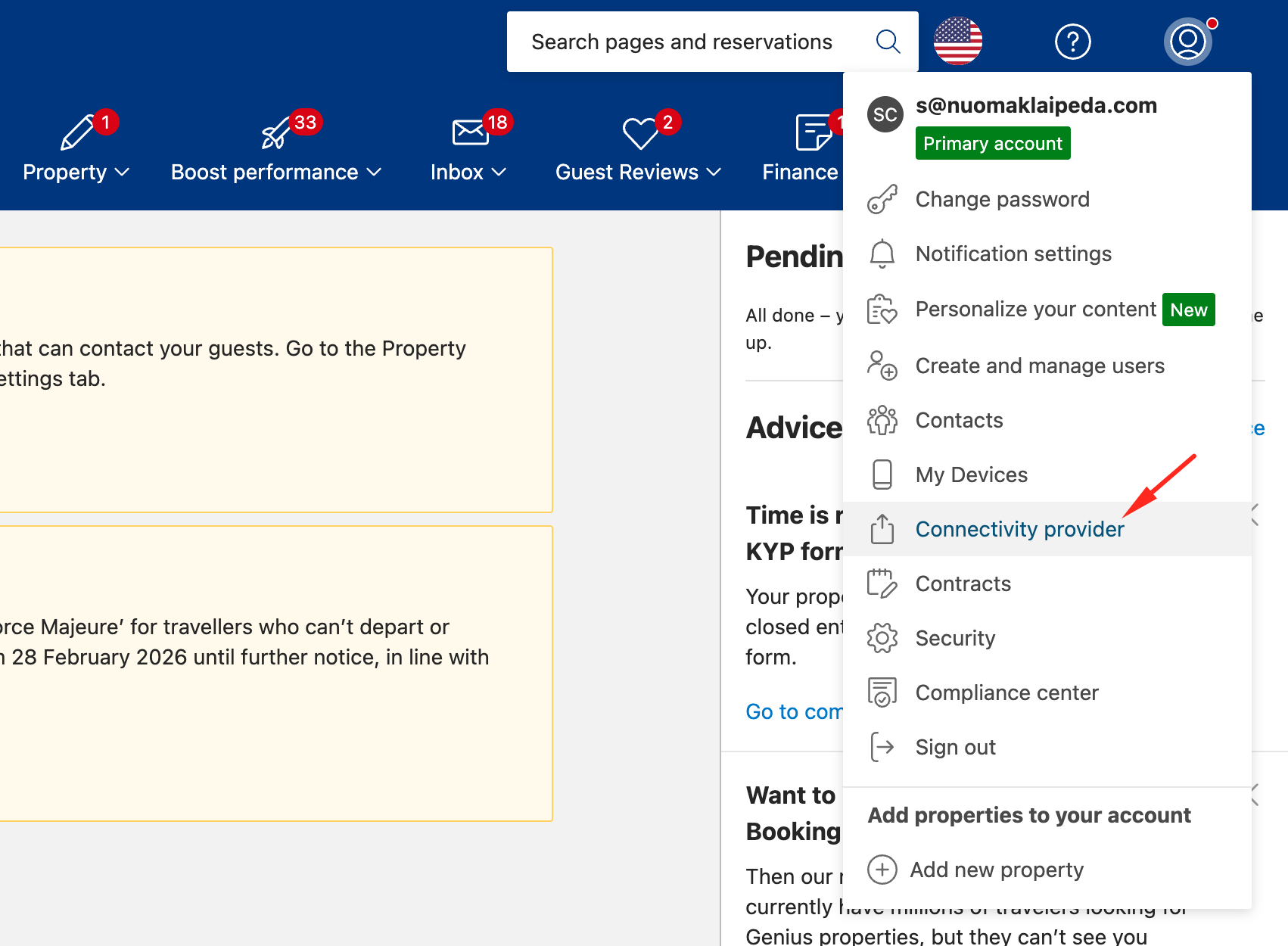Screen dimensions: 1288x946
Task: Click the Inbox envelope icon
Action: [470, 132]
